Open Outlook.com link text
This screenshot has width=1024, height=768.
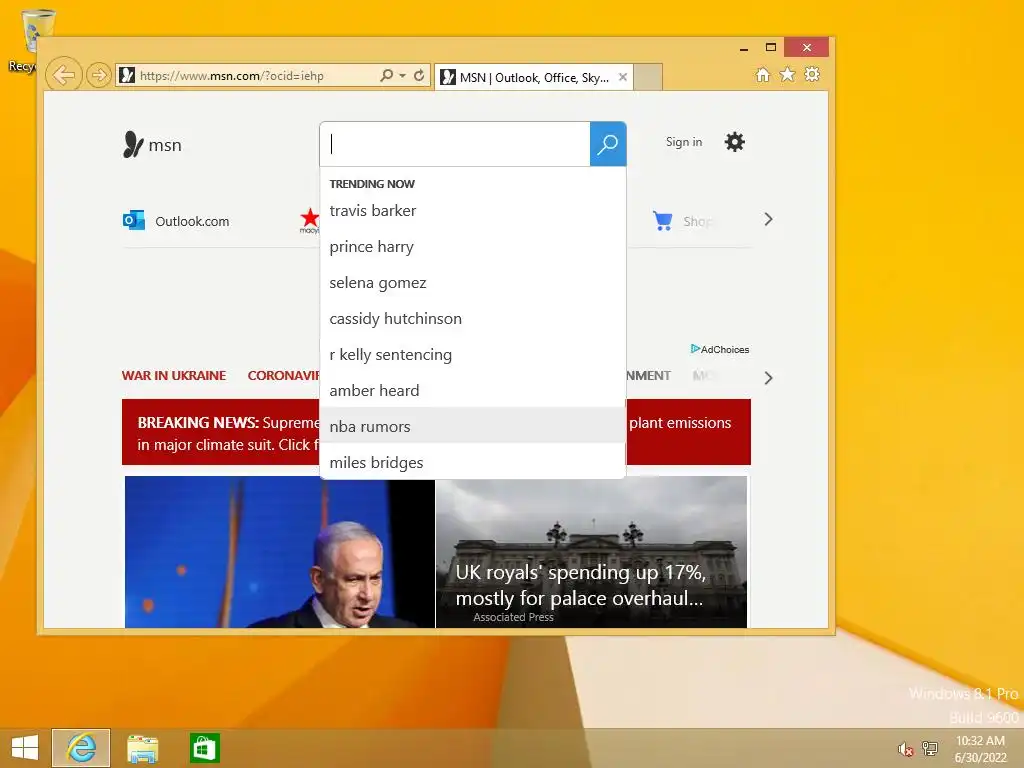point(192,221)
